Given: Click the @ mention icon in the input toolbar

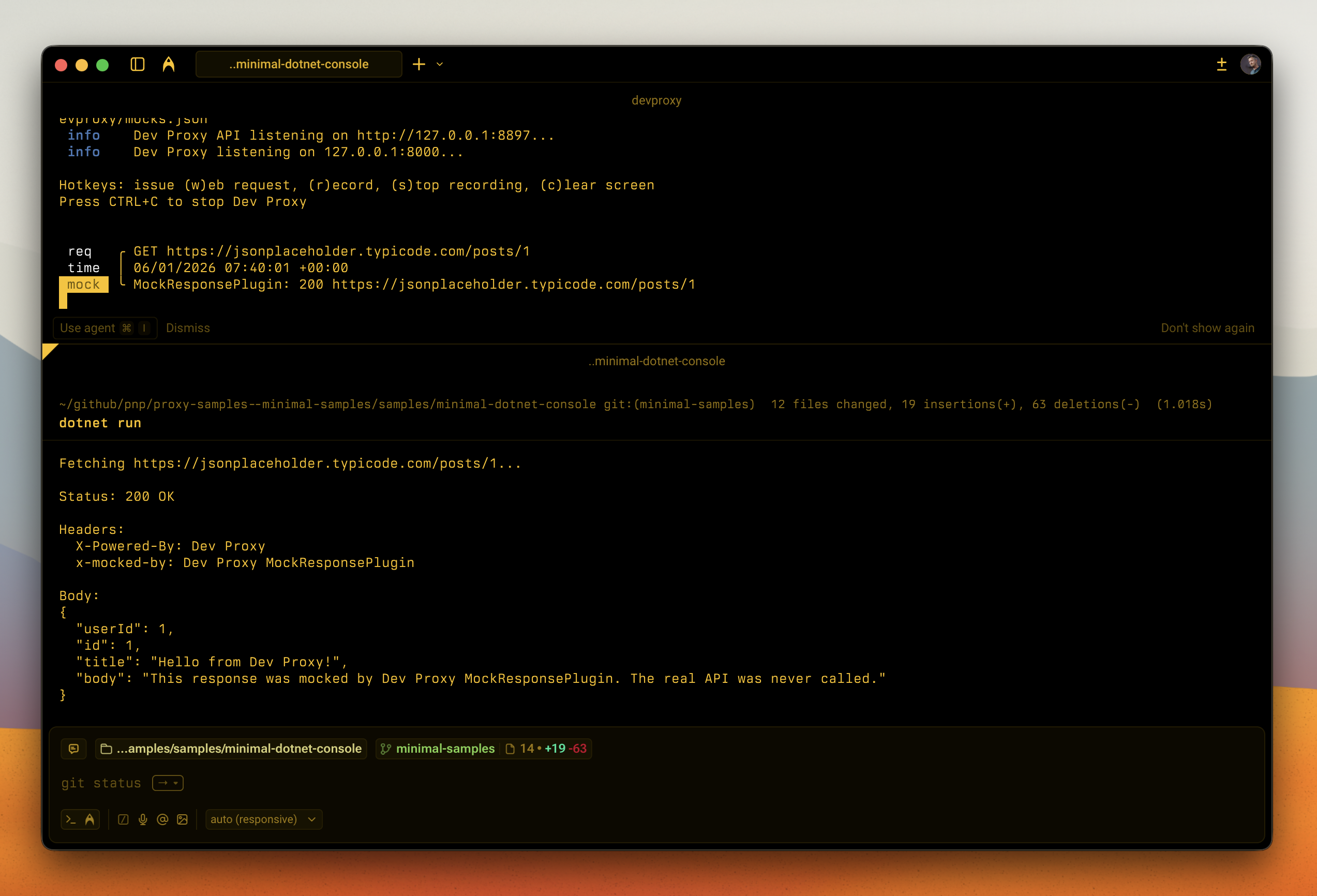Looking at the screenshot, I should pyautogui.click(x=162, y=819).
